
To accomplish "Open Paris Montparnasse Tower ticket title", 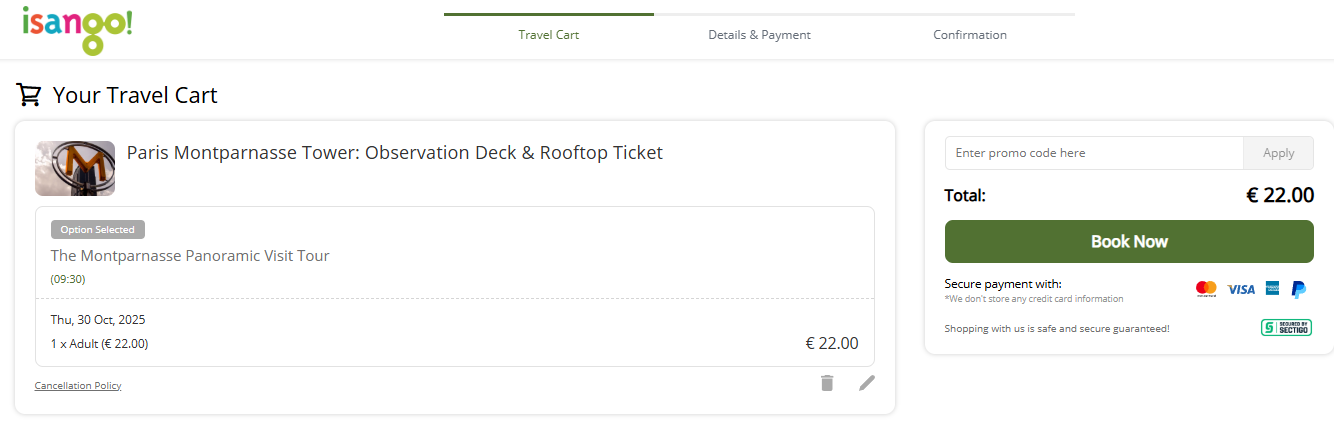I will coord(394,153).
